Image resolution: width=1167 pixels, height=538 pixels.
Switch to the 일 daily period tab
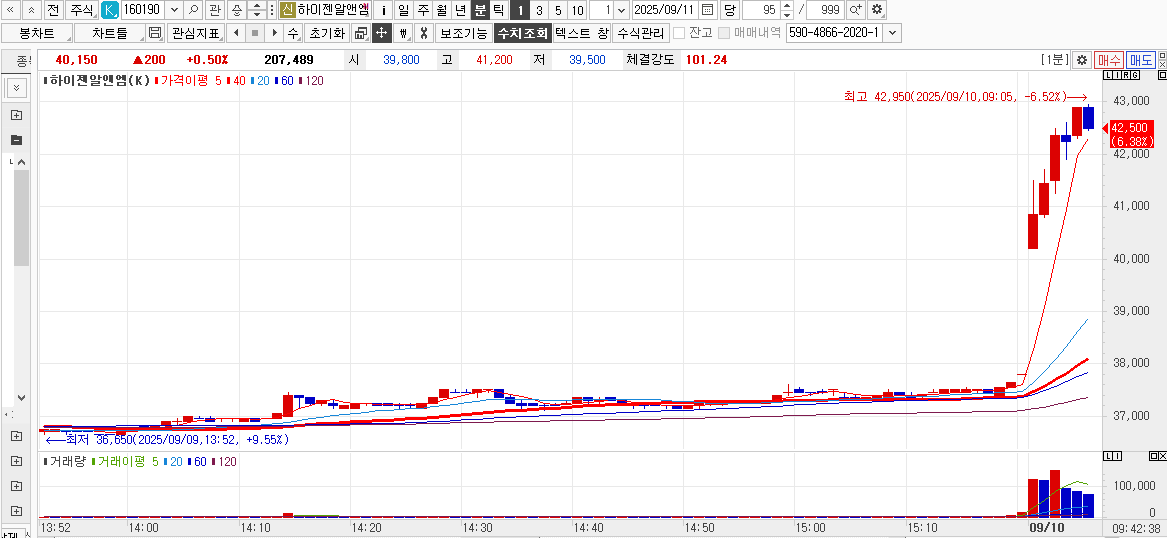(403, 10)
